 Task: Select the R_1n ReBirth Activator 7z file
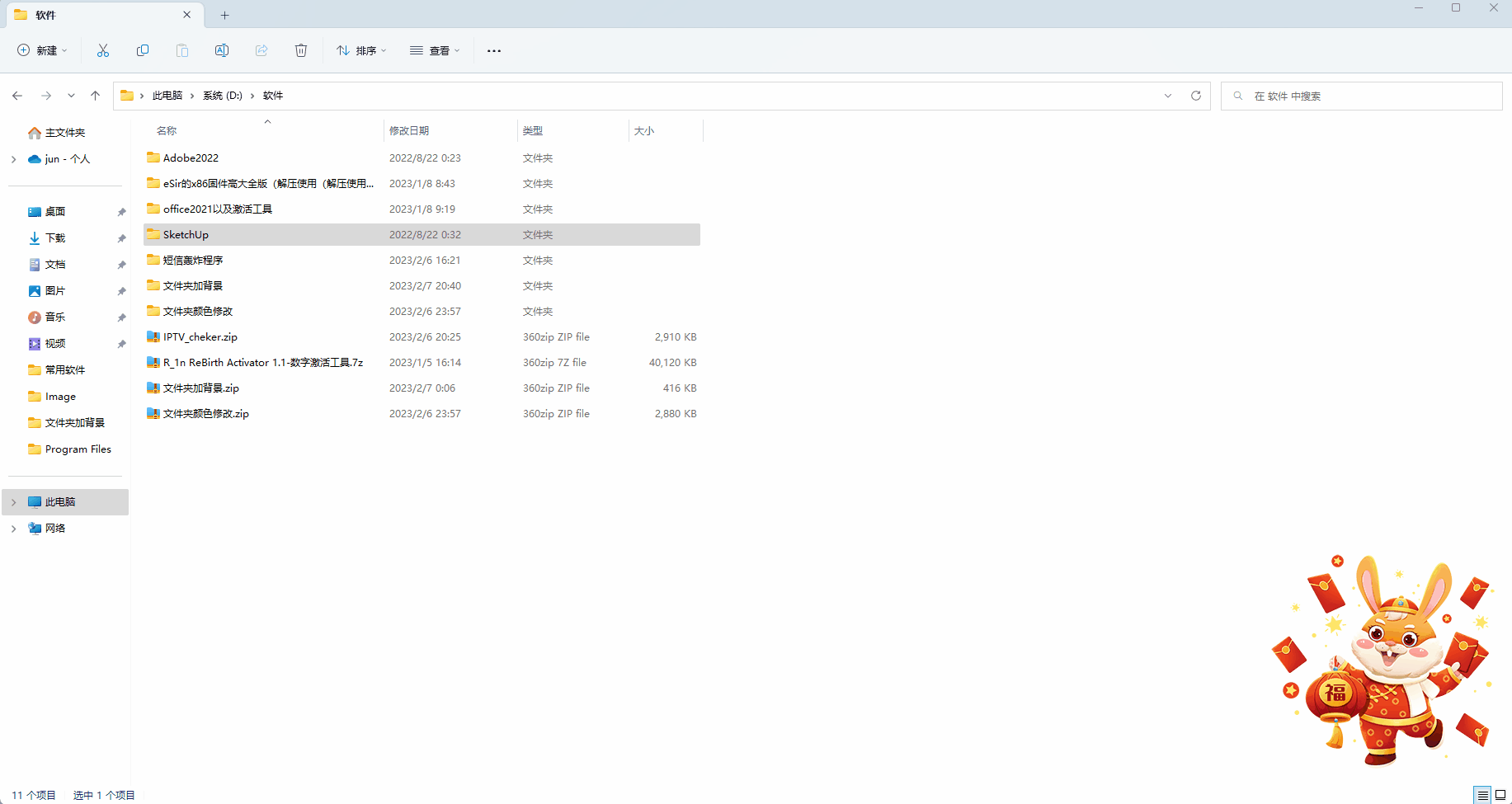click(422, 363)
